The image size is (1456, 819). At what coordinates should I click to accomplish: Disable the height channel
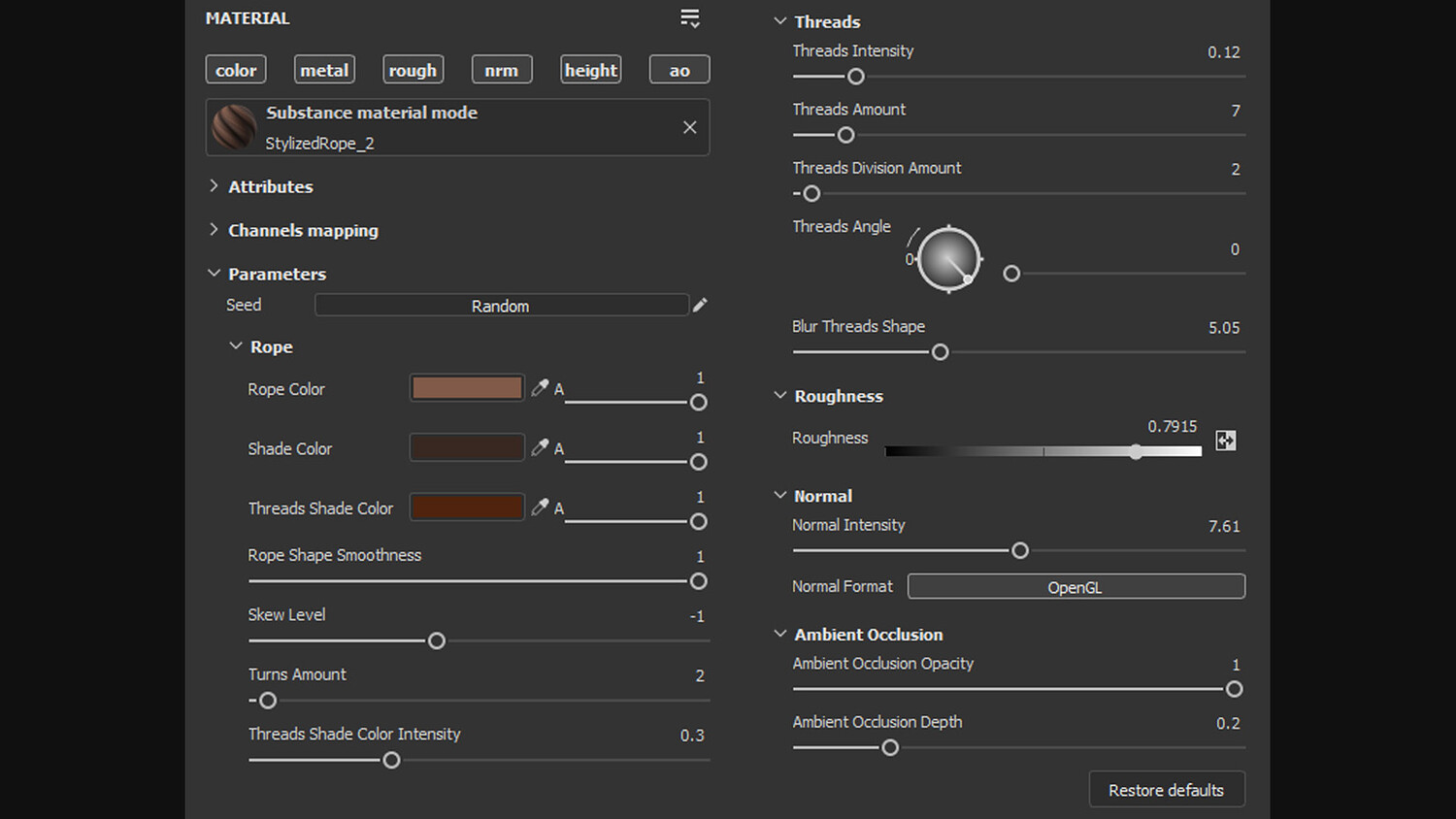point(590,70)
